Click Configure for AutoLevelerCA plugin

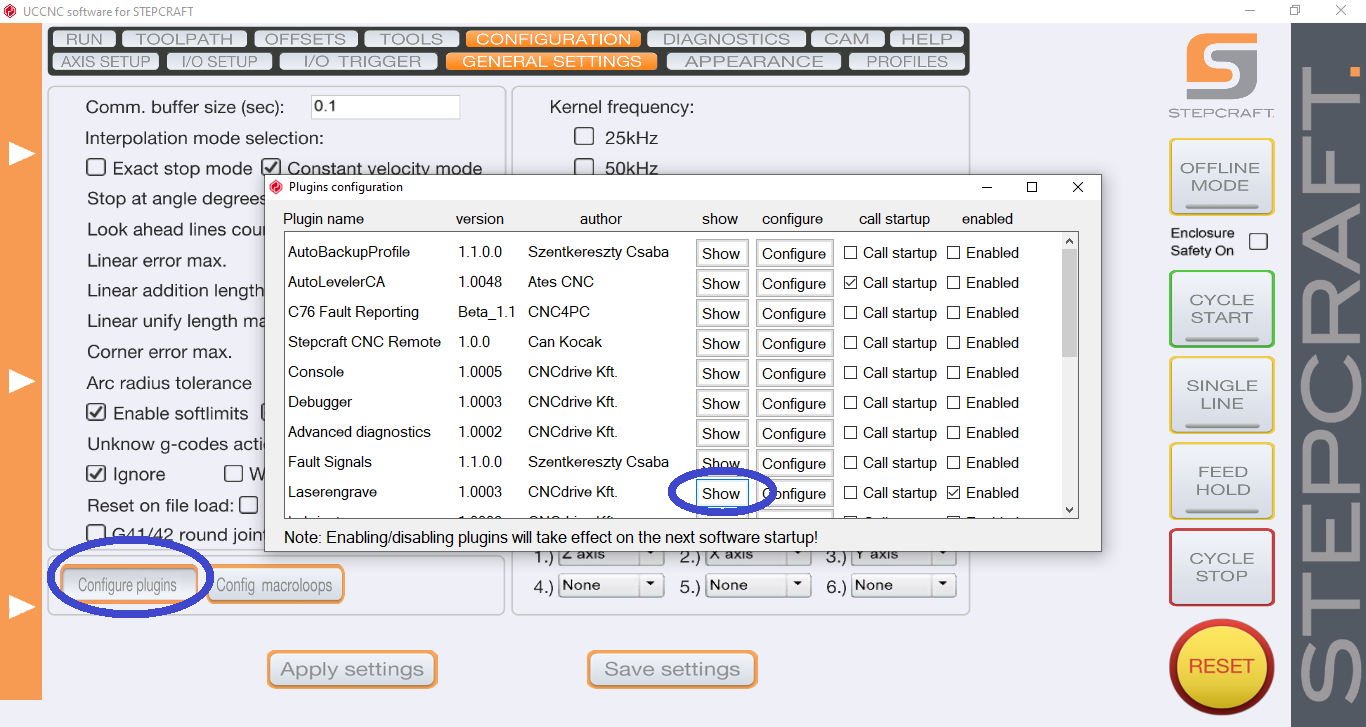point(794,283)
